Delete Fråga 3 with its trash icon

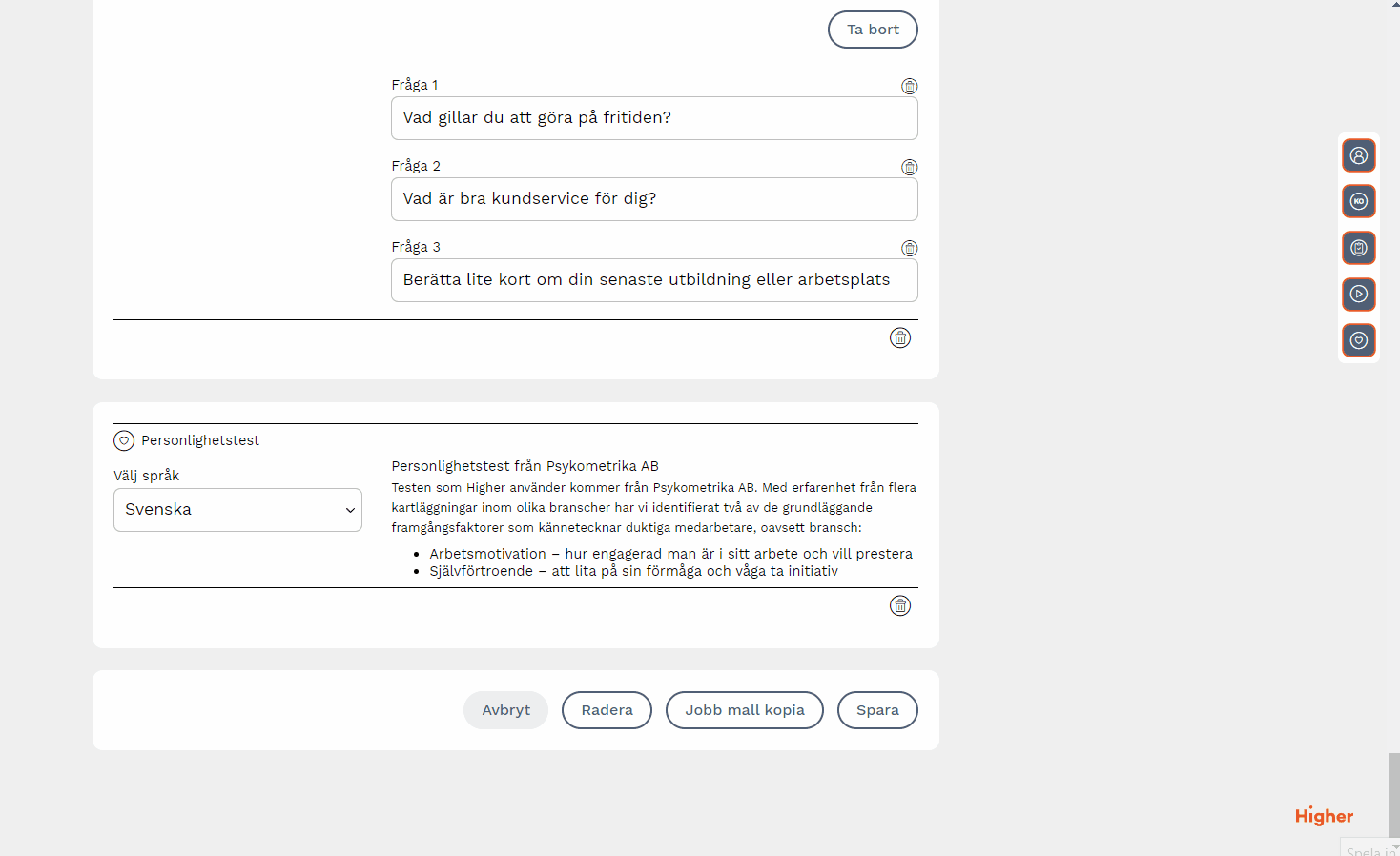pos(910,248)
